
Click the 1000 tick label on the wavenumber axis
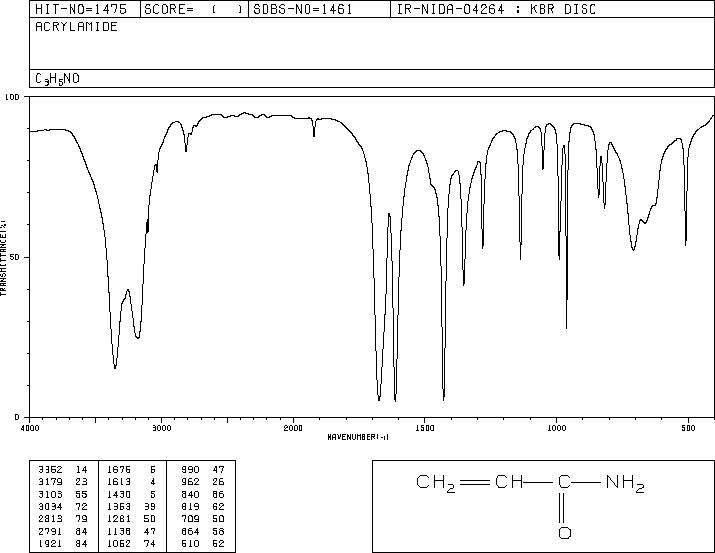coord(556,428)
